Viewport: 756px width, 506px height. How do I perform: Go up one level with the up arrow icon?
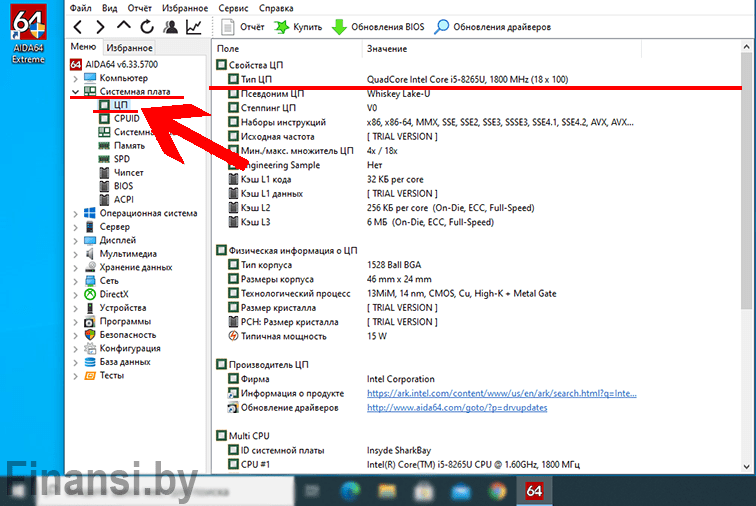tap(123, 26)
